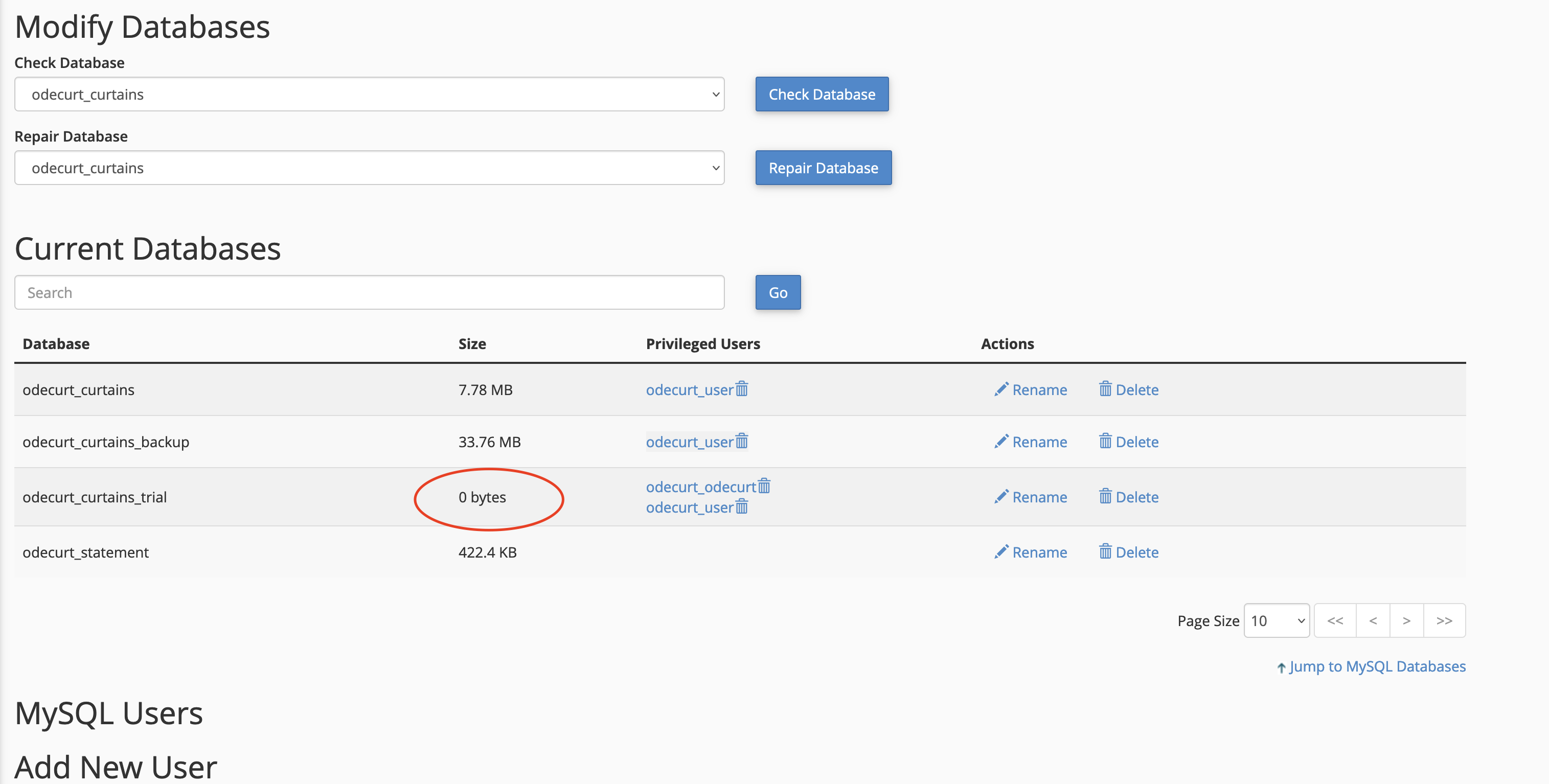The image size is (1549, 784).
Task: Open odecurt_odecurt privileged user link
Action: coord(701,487)
